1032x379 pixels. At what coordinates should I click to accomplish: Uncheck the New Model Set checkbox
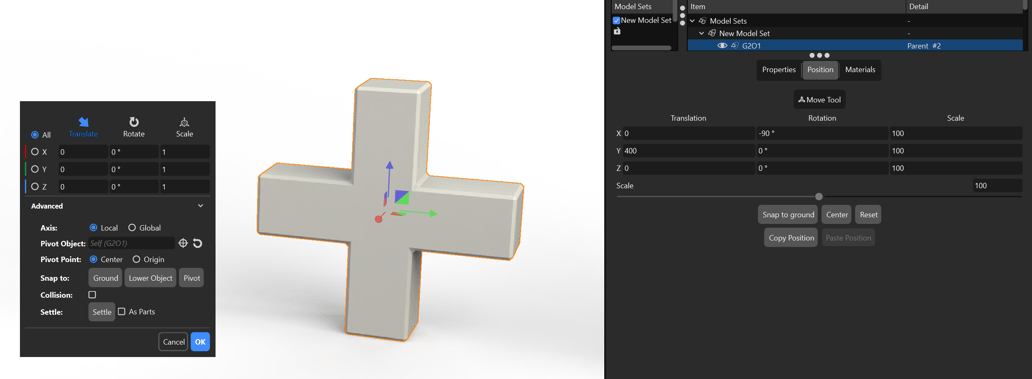pos(617,20)
